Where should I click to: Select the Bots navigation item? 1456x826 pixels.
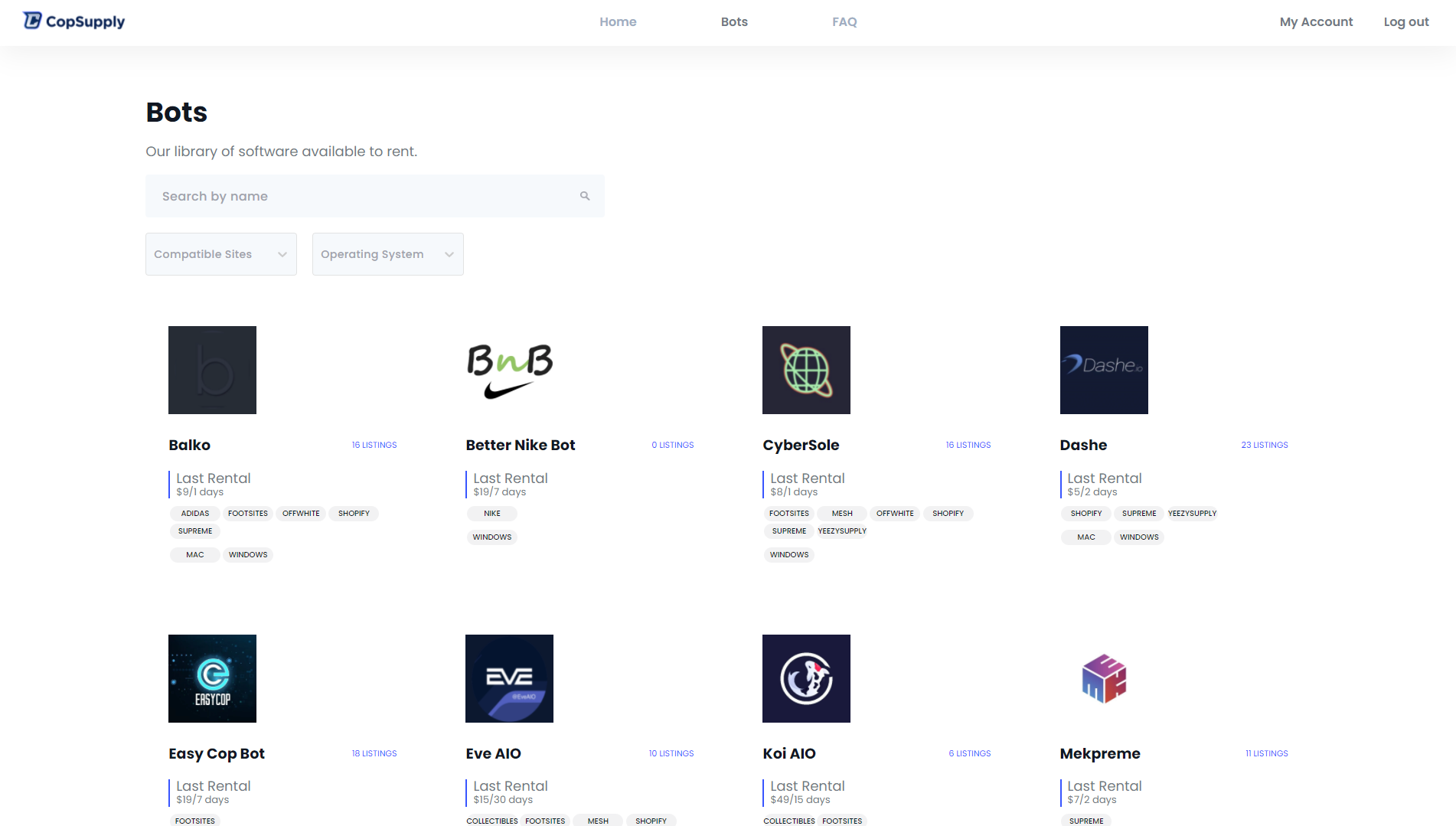point(734,22)
